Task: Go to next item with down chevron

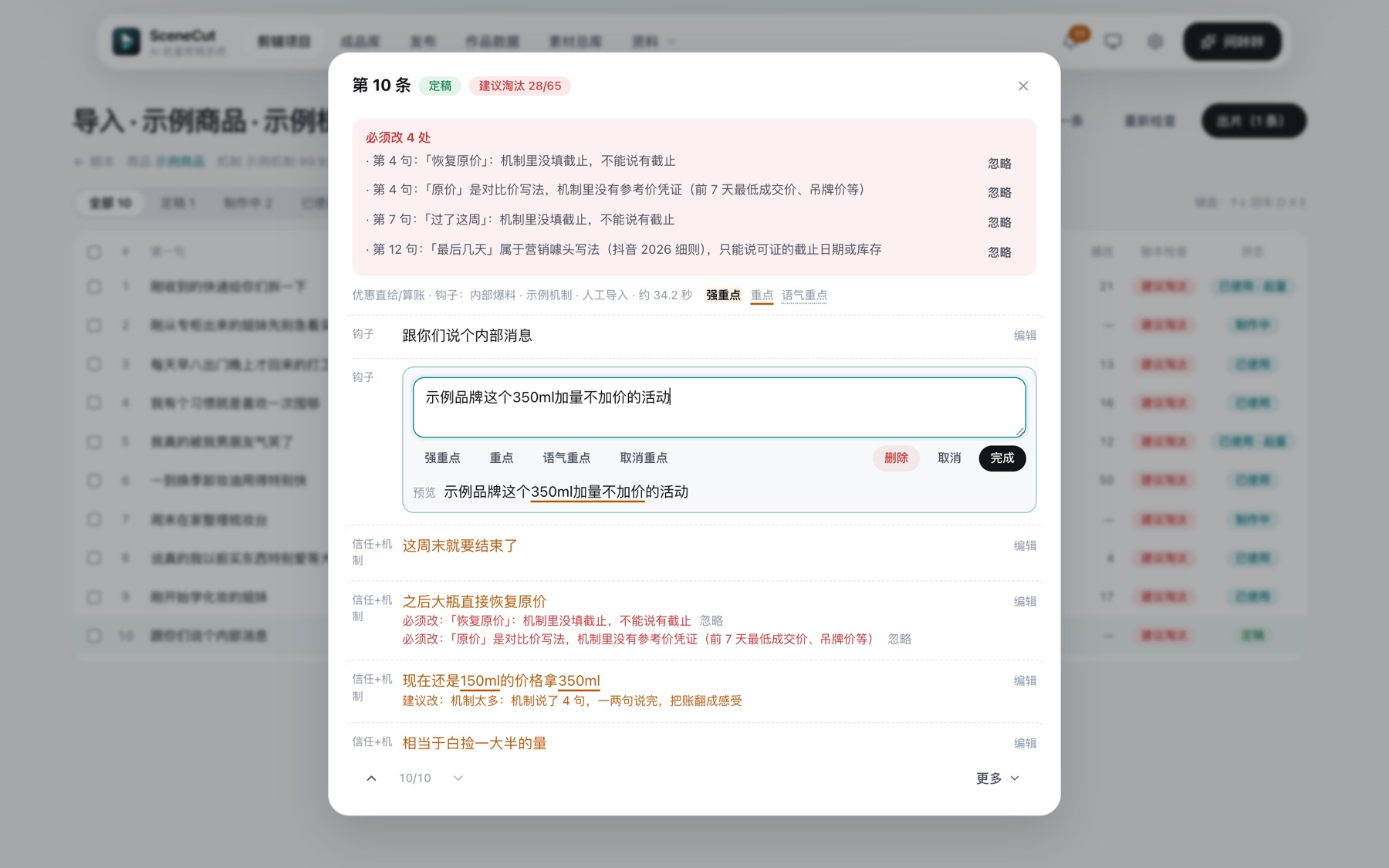Action: click(x=458, y=778)
